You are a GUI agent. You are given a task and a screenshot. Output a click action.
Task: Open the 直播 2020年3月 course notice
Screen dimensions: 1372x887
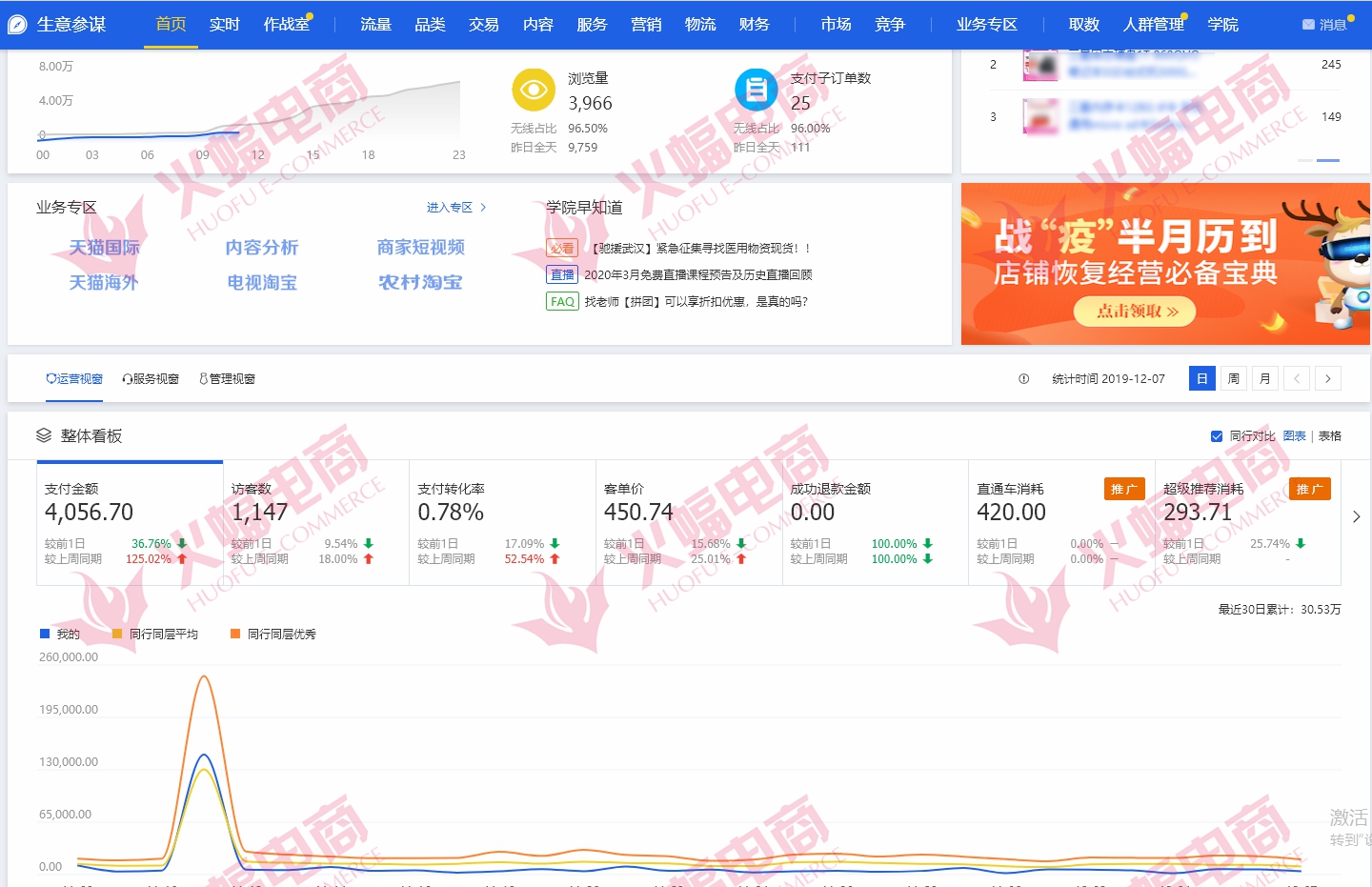pyautogui.click(x=679, y=274)
